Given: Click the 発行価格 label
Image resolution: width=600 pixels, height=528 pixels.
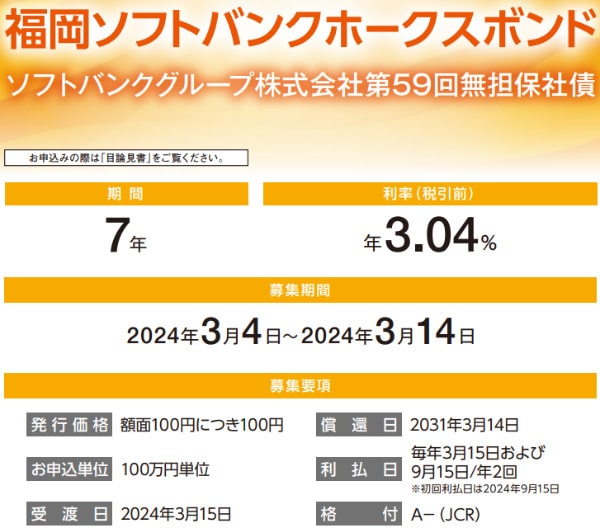Looking at the screenshot, I should tap(69, 425).
